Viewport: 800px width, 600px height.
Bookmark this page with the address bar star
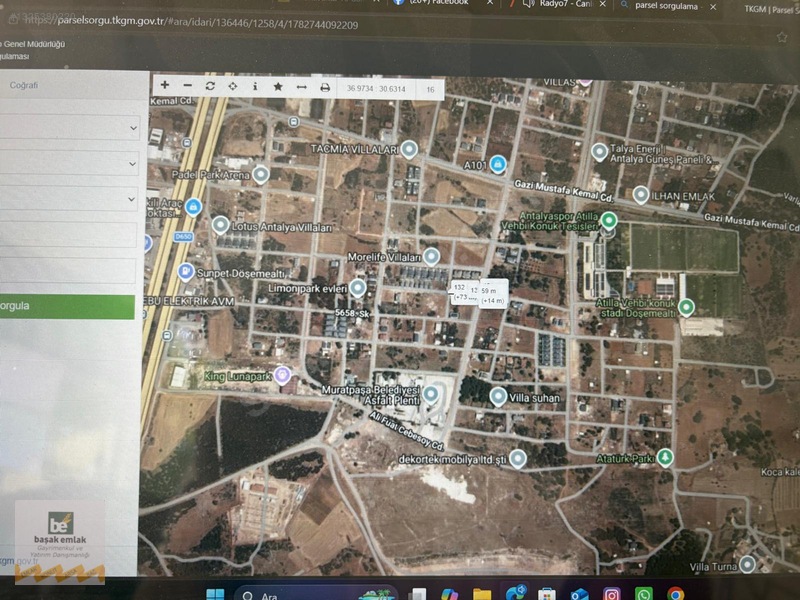782,37
